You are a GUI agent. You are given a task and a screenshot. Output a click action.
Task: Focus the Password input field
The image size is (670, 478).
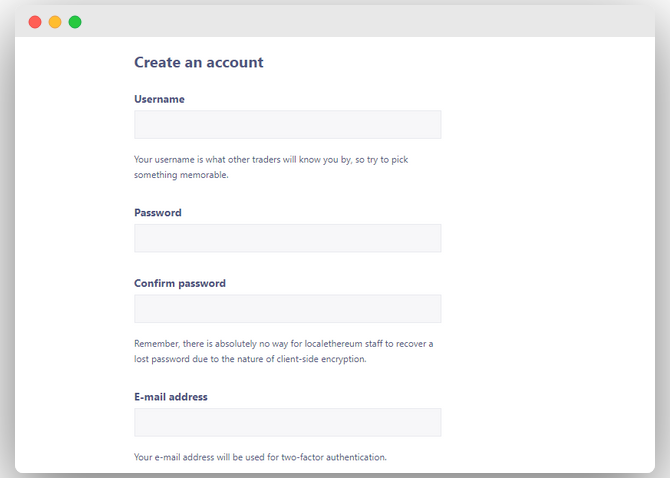(x=287, y=238)
